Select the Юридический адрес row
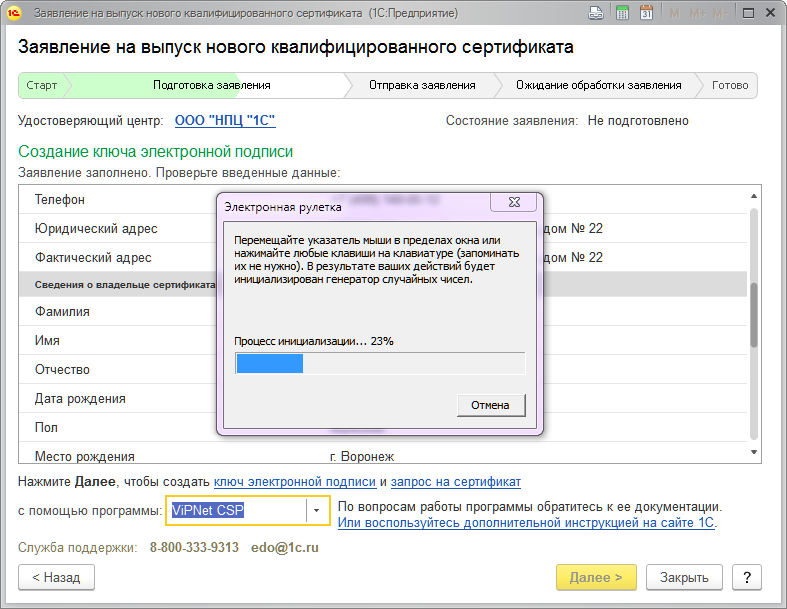787x609 pixels. tap(383, 229)
